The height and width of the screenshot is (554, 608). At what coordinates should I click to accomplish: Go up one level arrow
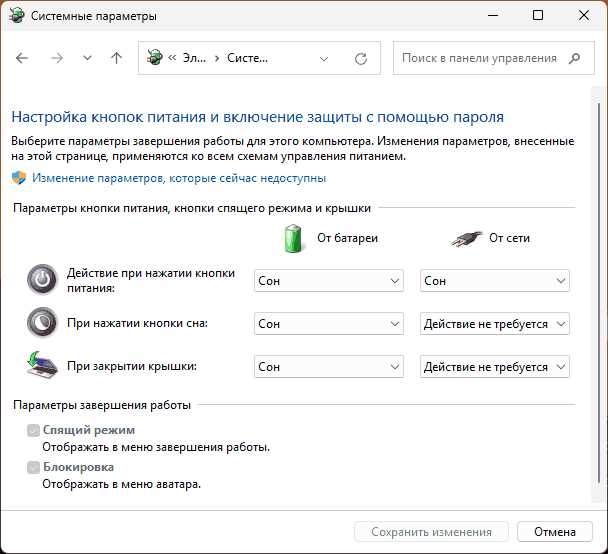116,58
